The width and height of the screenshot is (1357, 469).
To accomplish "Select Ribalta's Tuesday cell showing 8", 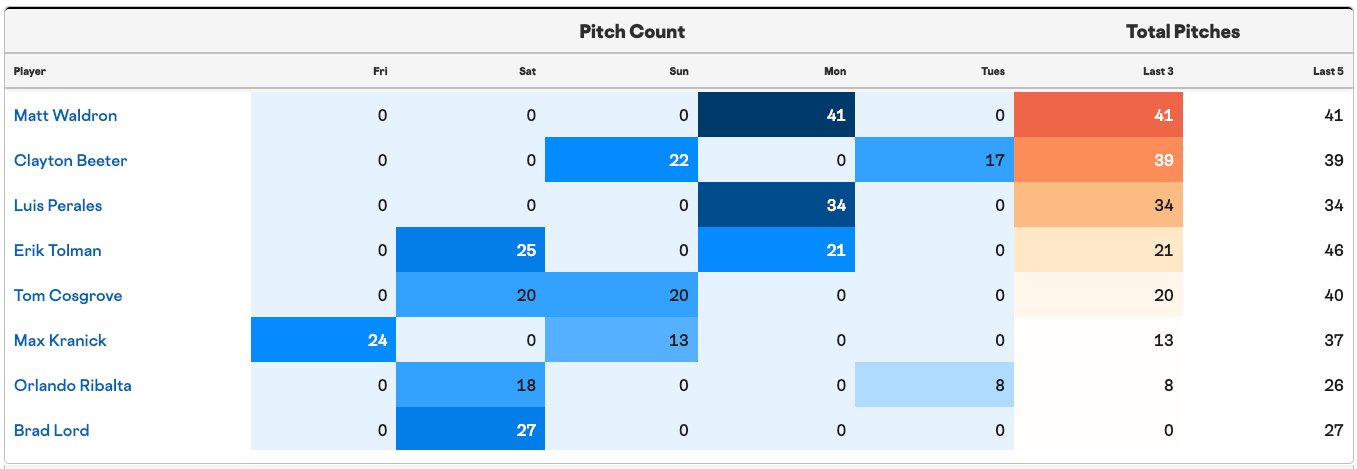I will pos(935,385).
